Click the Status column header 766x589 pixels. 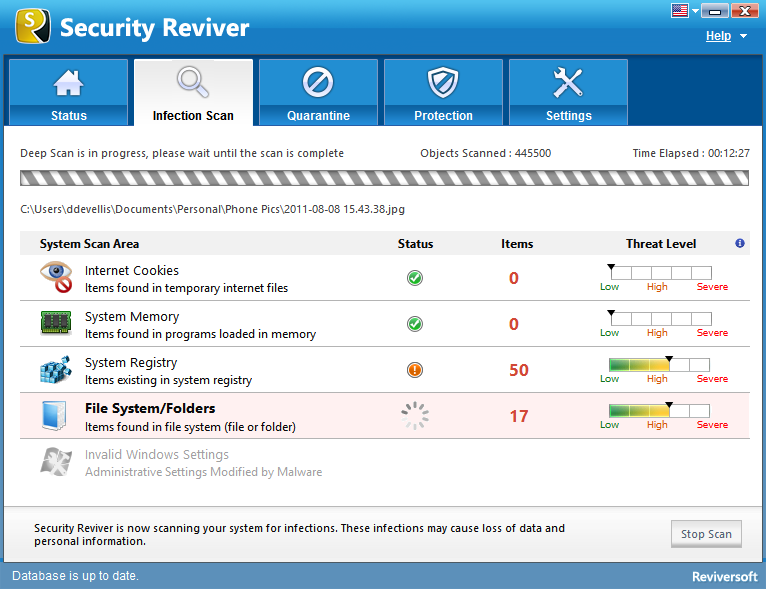(x=415, y=244)
